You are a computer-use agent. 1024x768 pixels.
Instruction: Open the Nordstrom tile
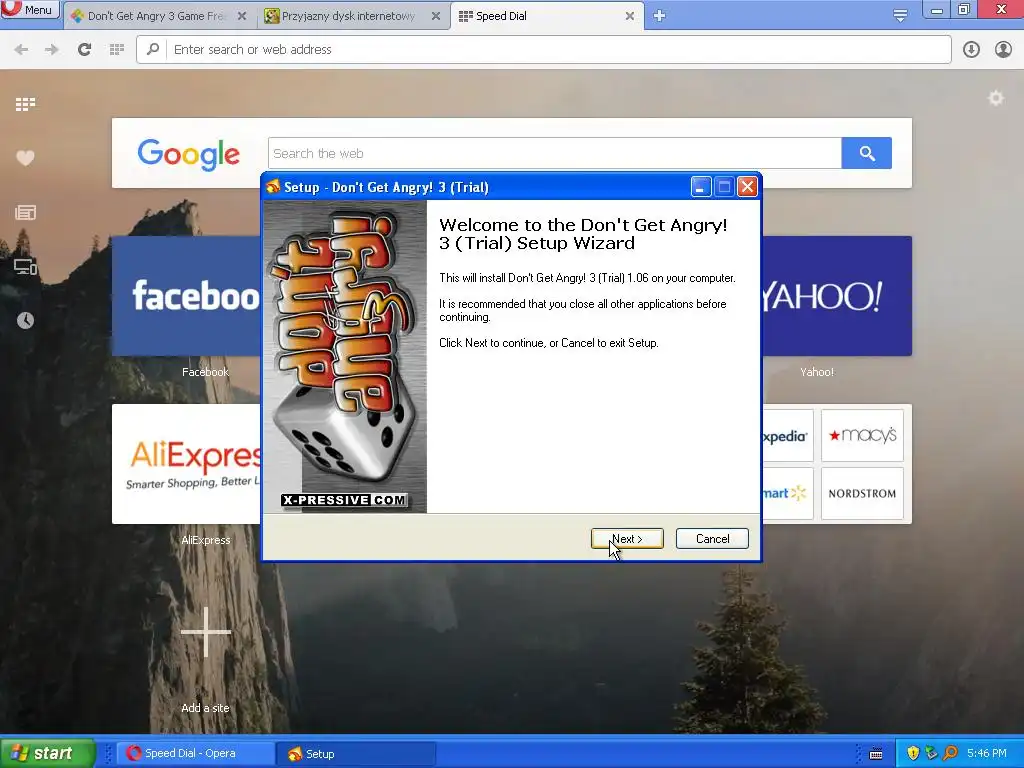point(862,494)
